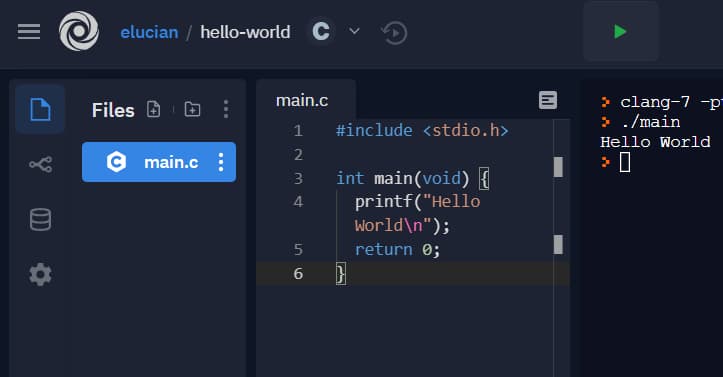Click the ./main console command

click(x=650, y=122)
